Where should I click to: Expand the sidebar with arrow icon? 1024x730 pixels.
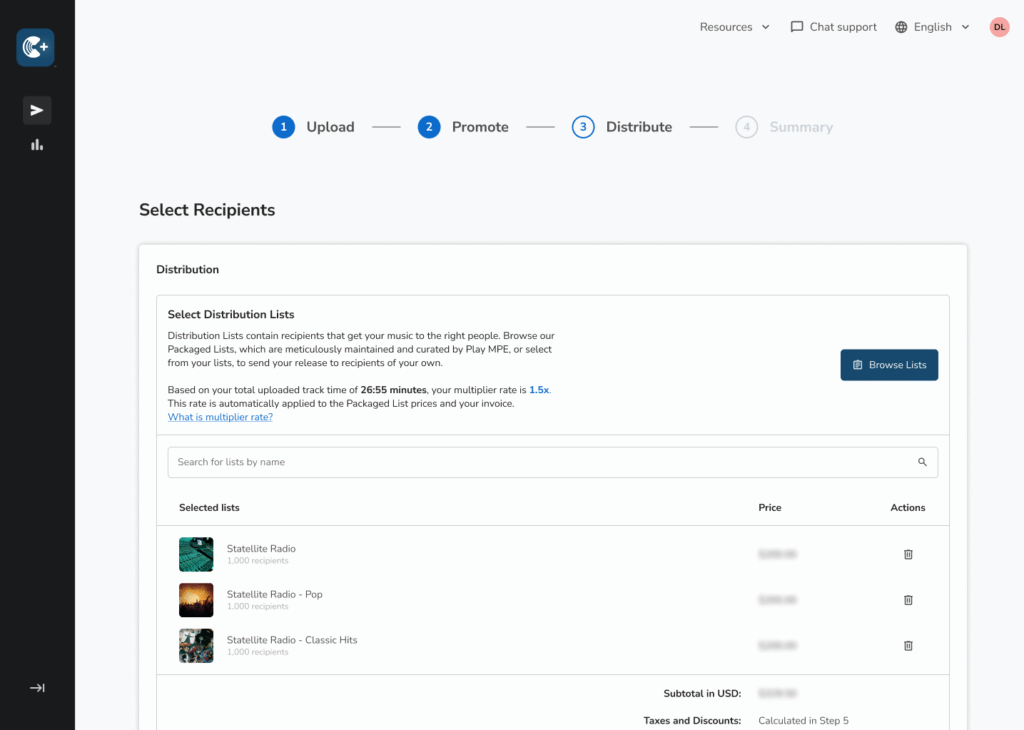[x=37, y=688]
